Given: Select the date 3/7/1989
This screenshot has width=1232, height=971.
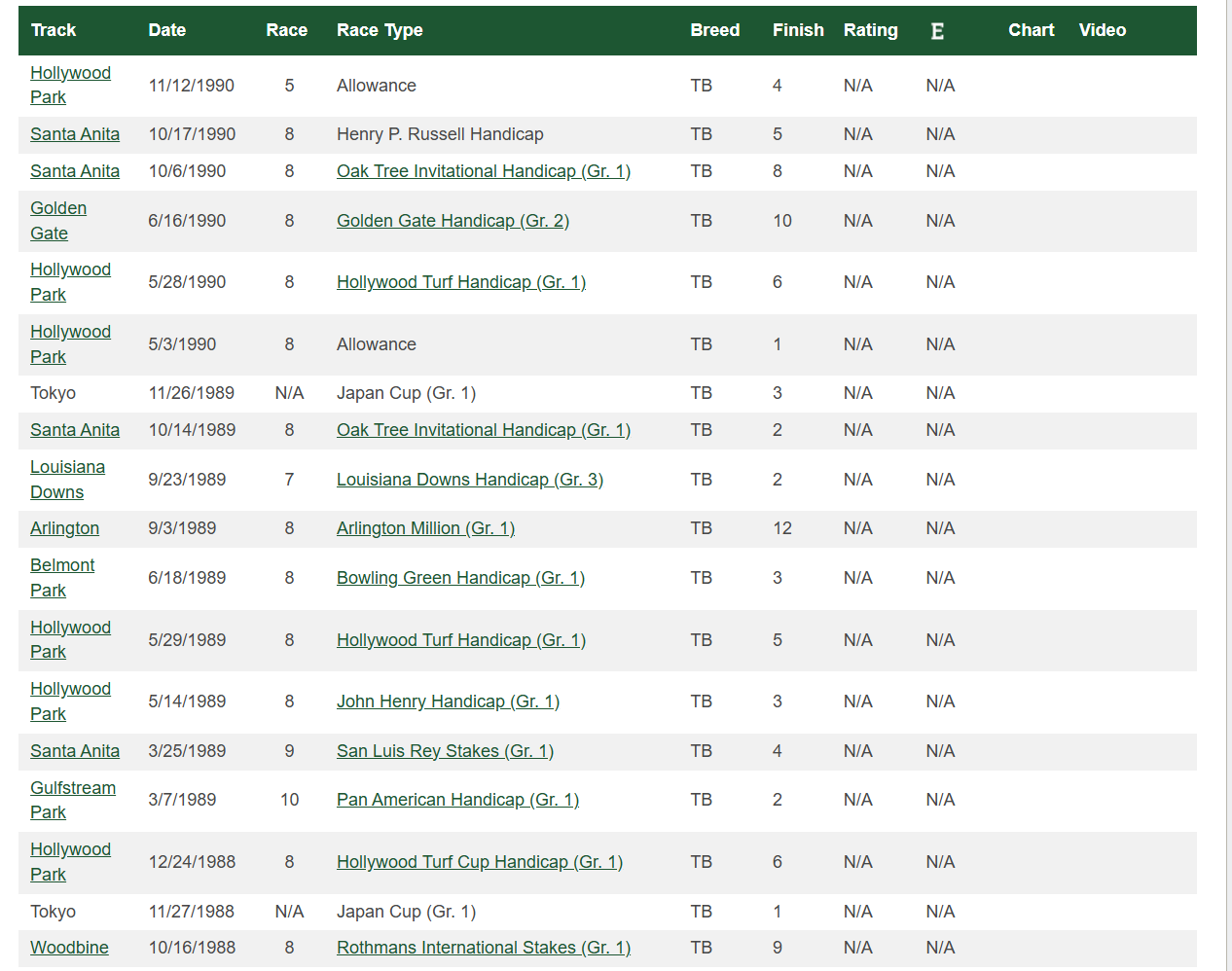Looking at the screenshot, I should pos(182,800).
